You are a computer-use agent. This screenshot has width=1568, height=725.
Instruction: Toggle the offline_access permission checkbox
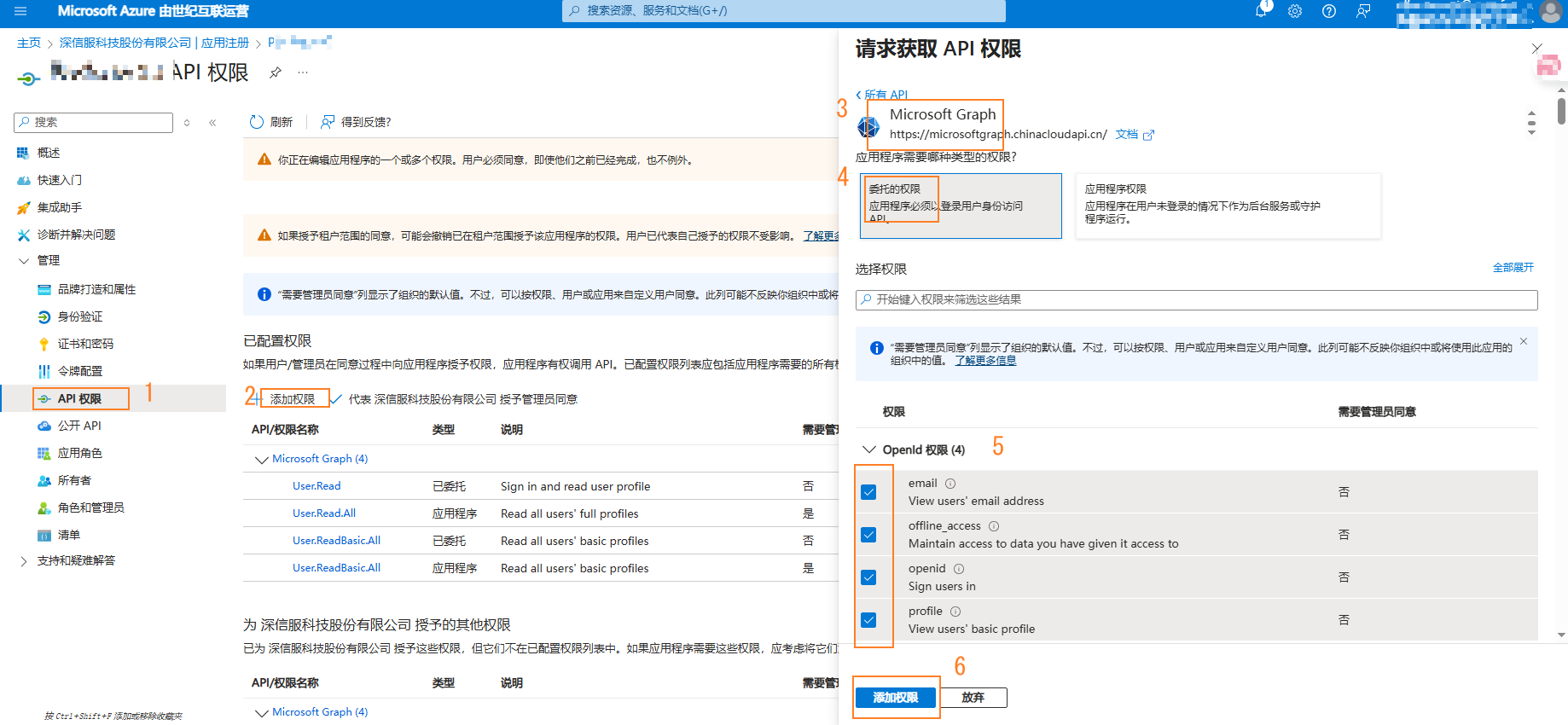[868, 535]
